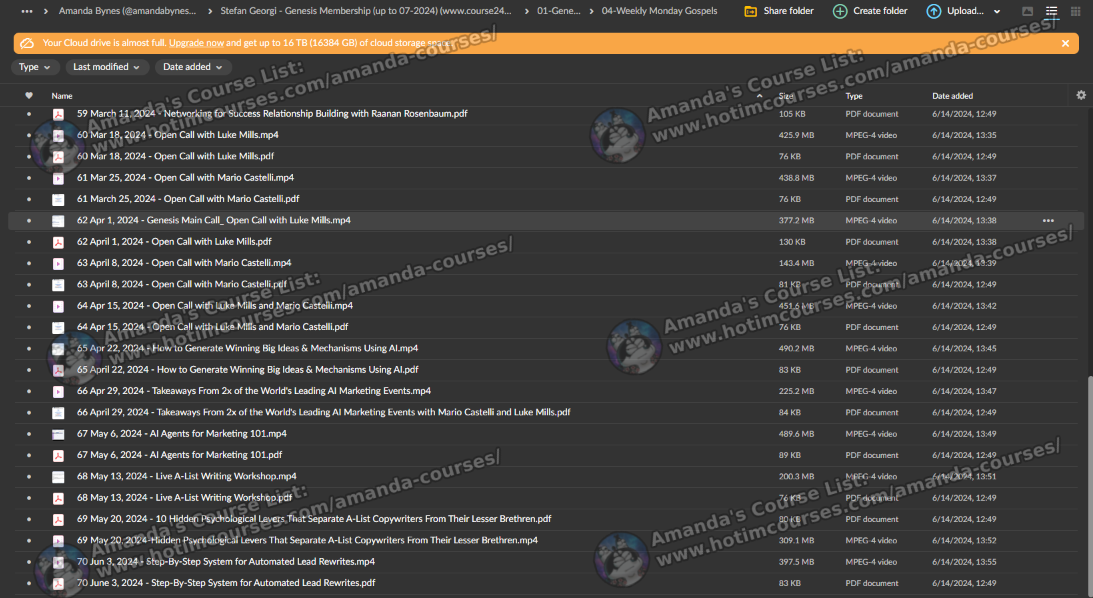The height and width of the screenshot is (598, 1093).
Task: Sort files by the Date added column
Action: (952, 96)
